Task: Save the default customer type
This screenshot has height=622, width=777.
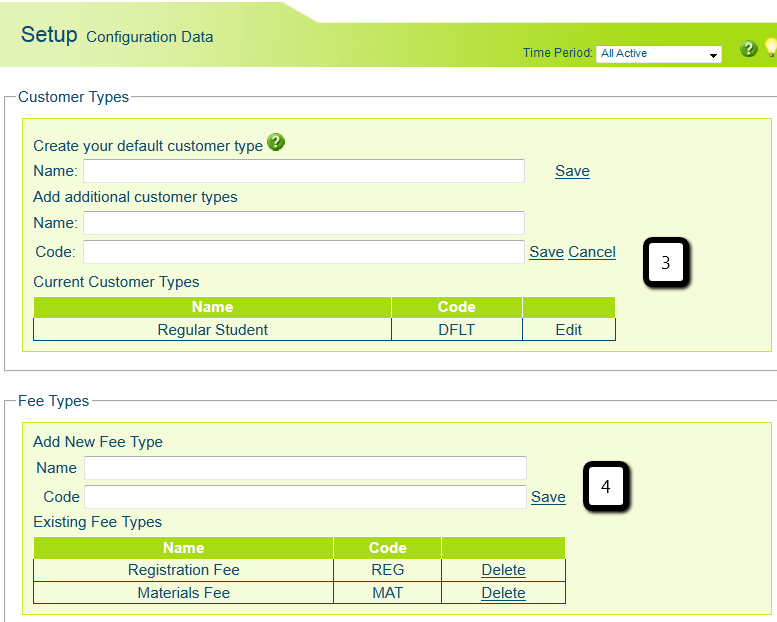Action: click(x=572, y=171)
